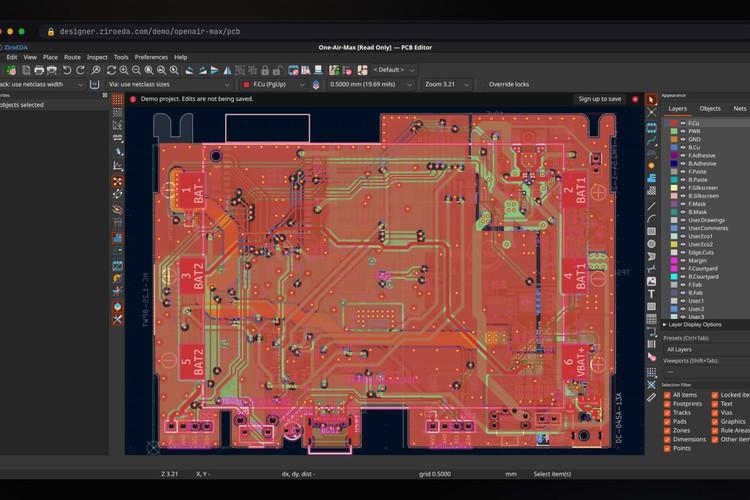Click the Margin layer color swatch
Viewport: 750px width, 500px height.
pos(674,261)
